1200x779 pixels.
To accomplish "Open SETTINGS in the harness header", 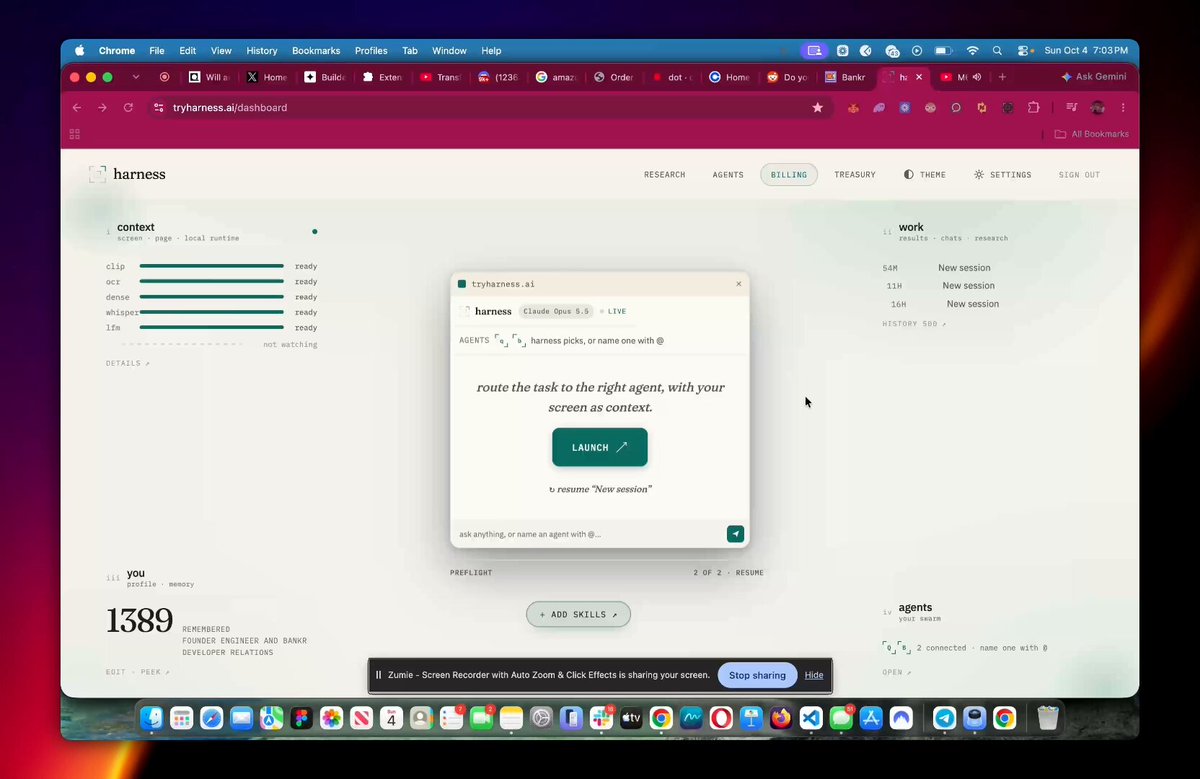I will 1003,175.
